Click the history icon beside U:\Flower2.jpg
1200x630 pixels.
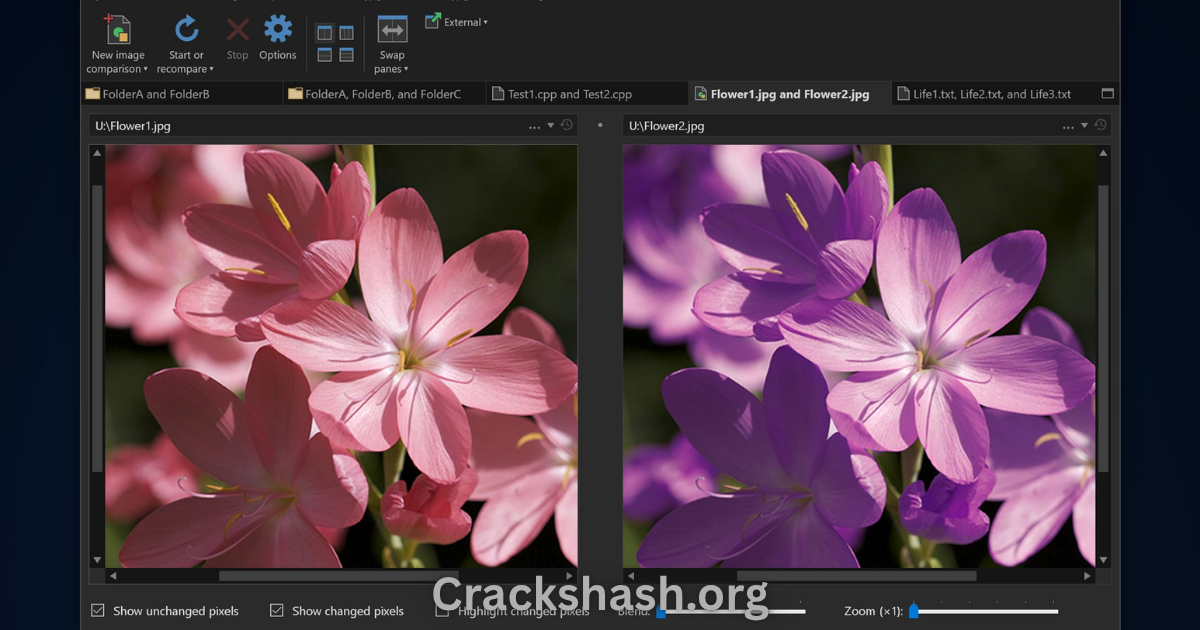1100,125
